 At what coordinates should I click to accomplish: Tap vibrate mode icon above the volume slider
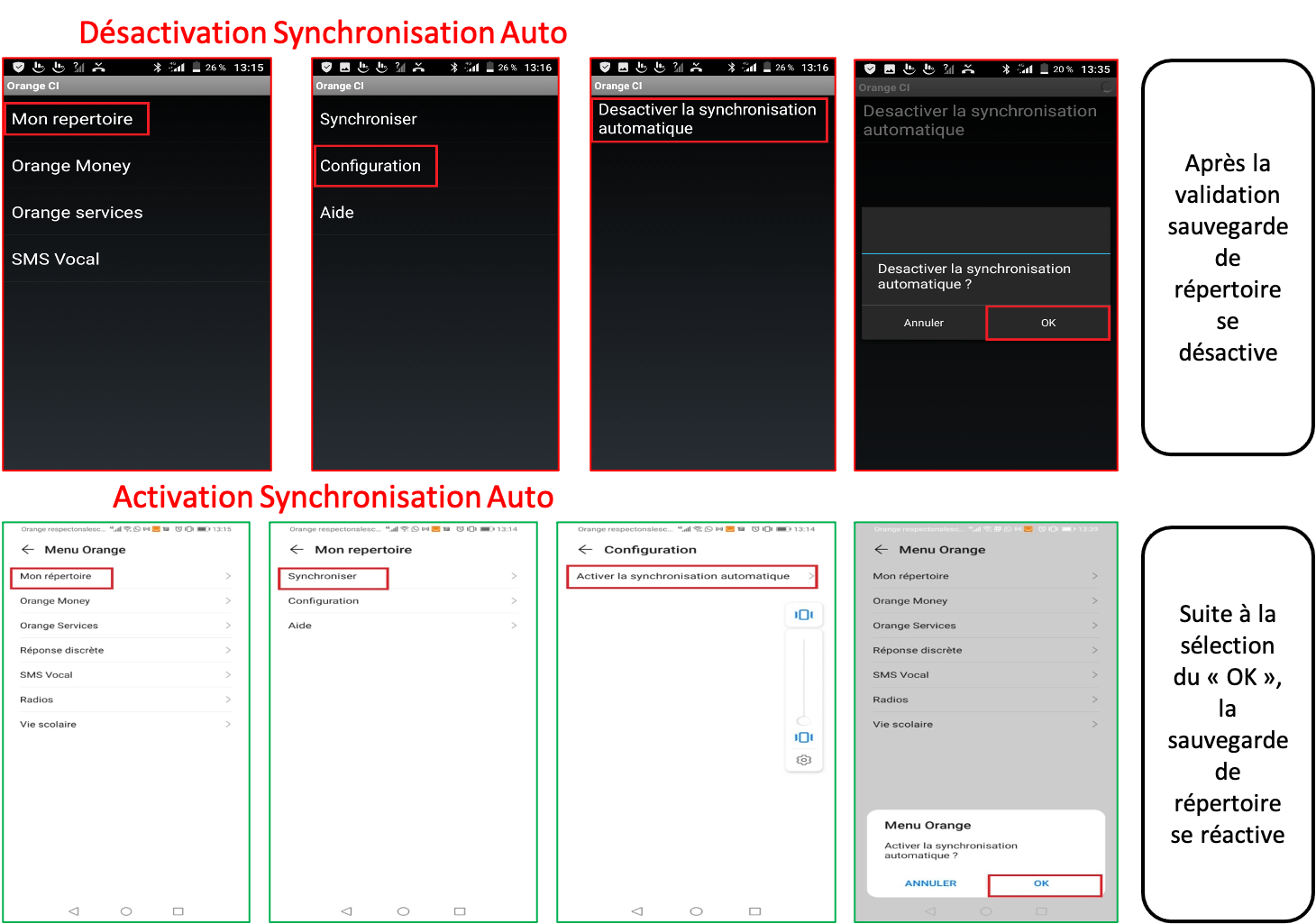(x=804, y=615)
